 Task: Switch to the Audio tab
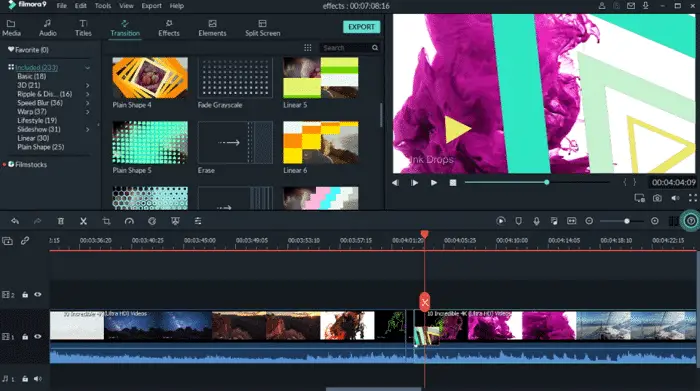click(47, 28)
